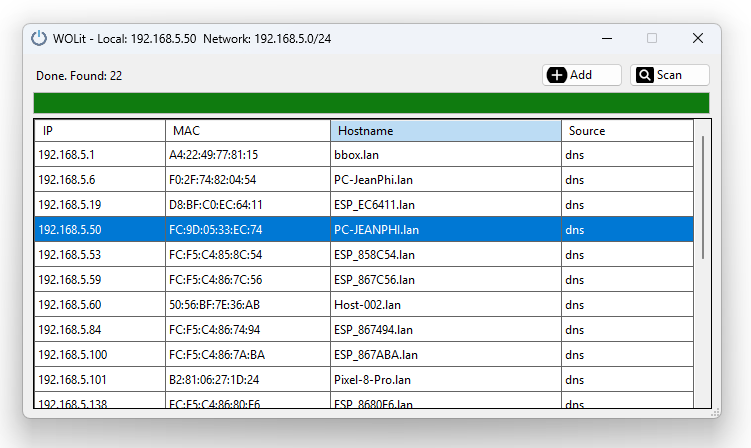The image size is (751, 448).
Task: Sort by the MAC column header
Action: click(x=247, y=131)
